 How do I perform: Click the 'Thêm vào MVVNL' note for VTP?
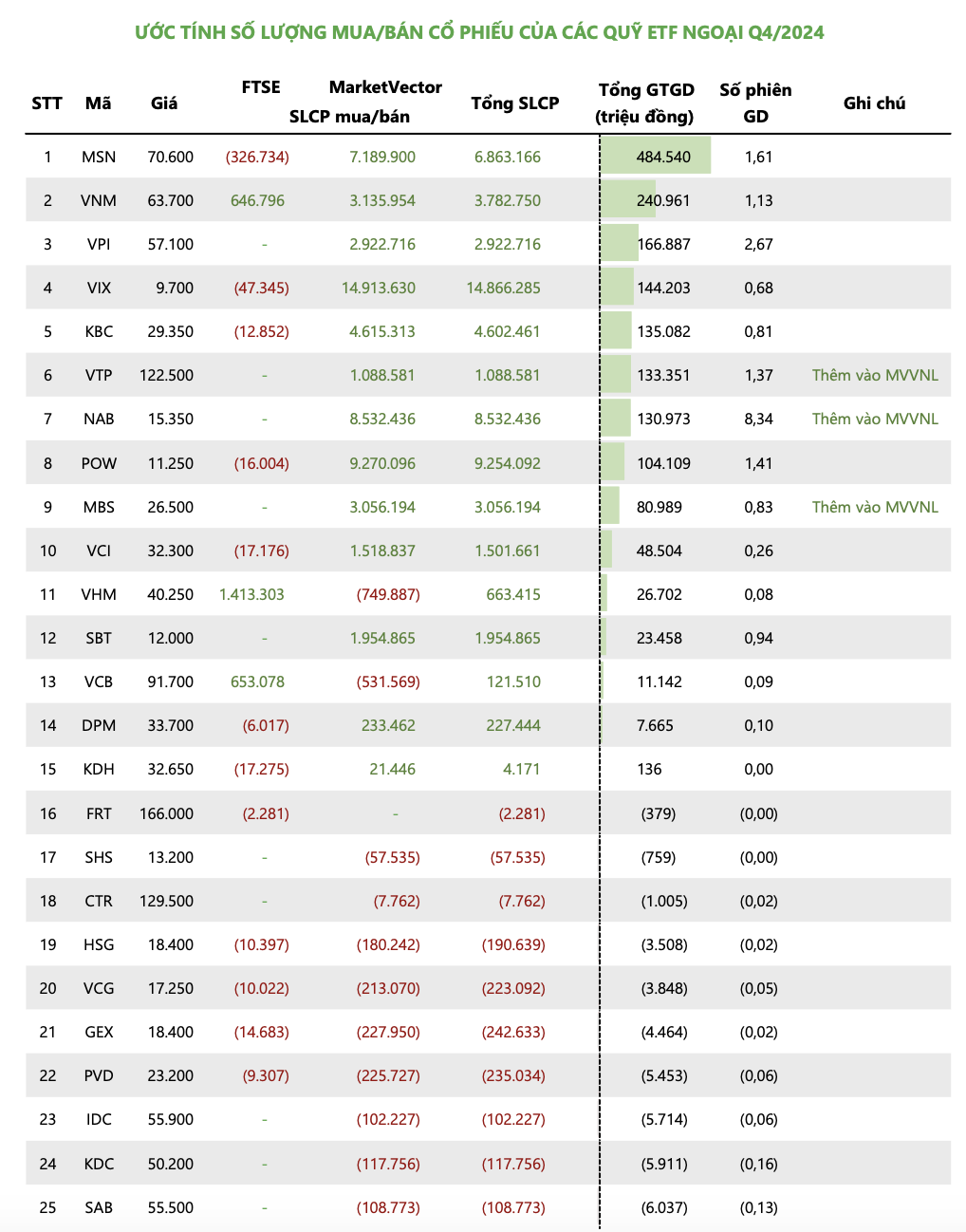875,375
